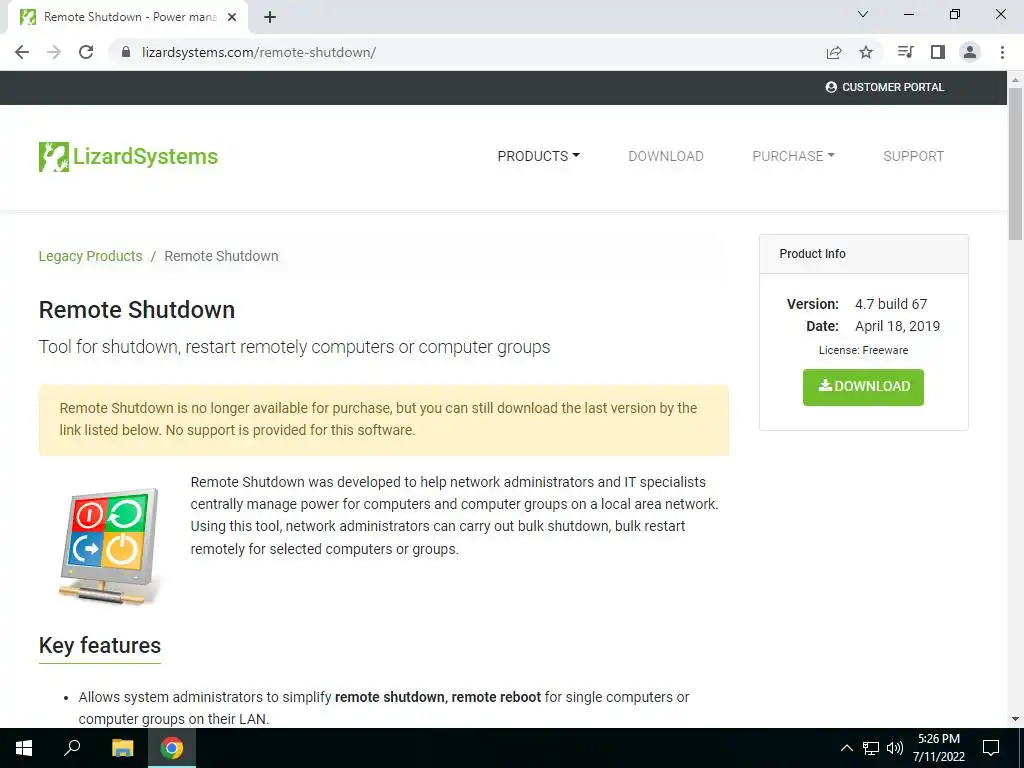Click the Remote Shutdown breadcrumb text
This screenshot has height=768, width=1024.
(221, 256)
